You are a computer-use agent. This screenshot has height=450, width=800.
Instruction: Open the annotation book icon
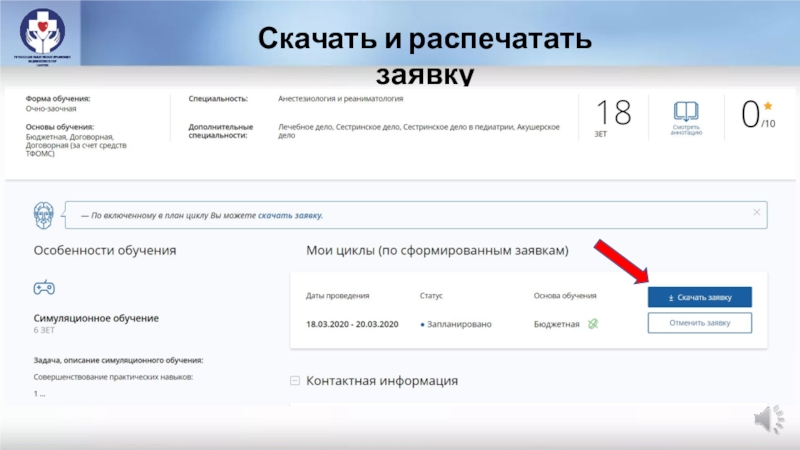point(686,111)
